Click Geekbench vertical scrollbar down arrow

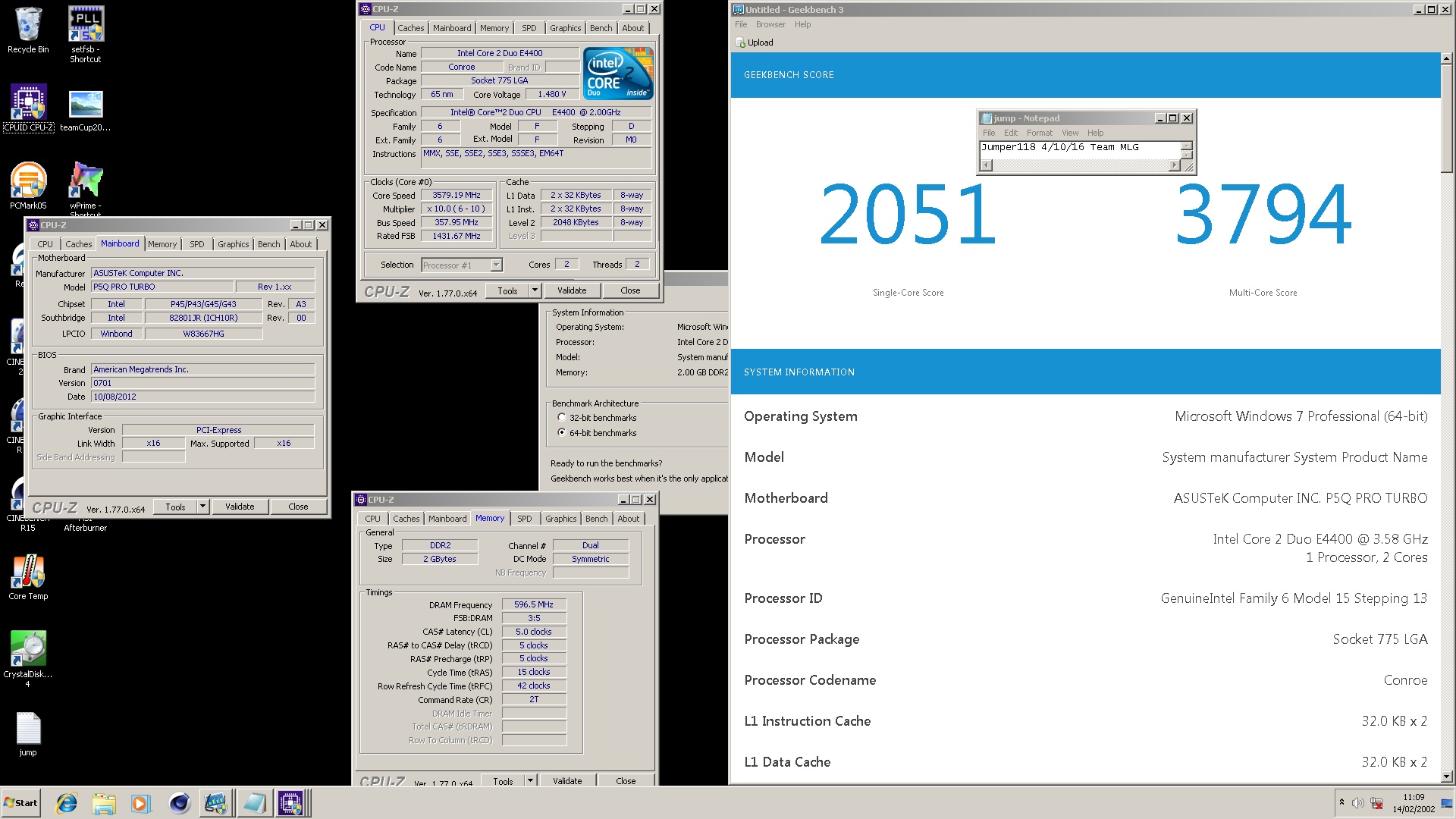(x=1447, y=777)
